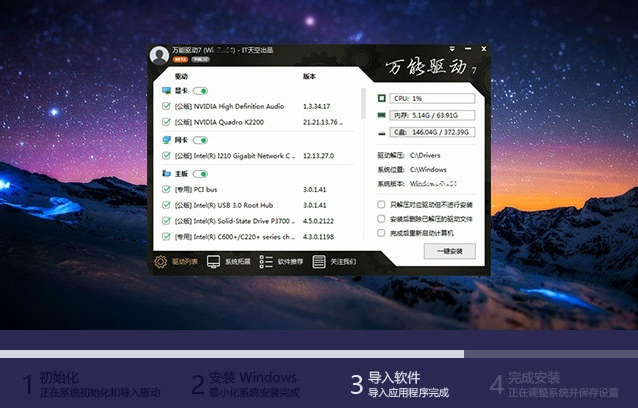Click the C:\Drivers extraction path
Screen dimensions: 638x409
(425, 155)
